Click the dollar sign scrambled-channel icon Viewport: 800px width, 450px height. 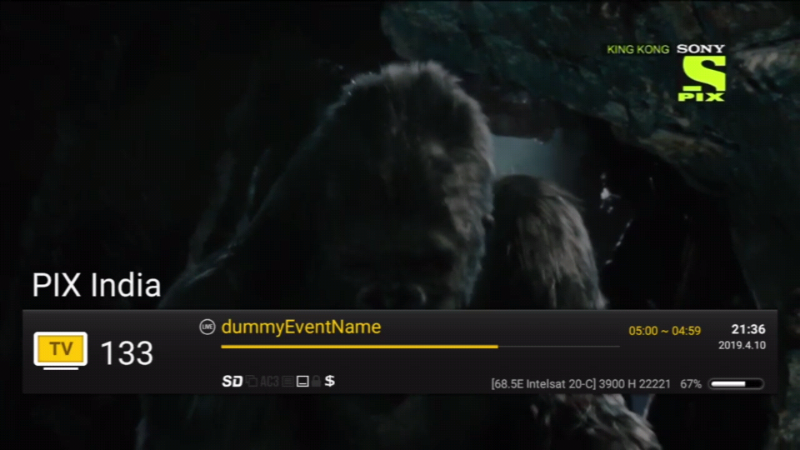tap(330, 381)
